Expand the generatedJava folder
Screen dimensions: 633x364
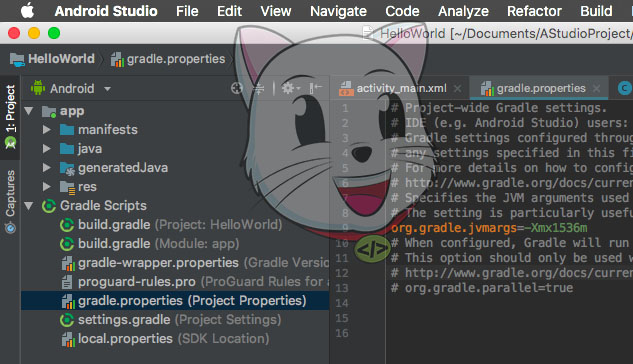pyautogui.click(x=46, y=167)
